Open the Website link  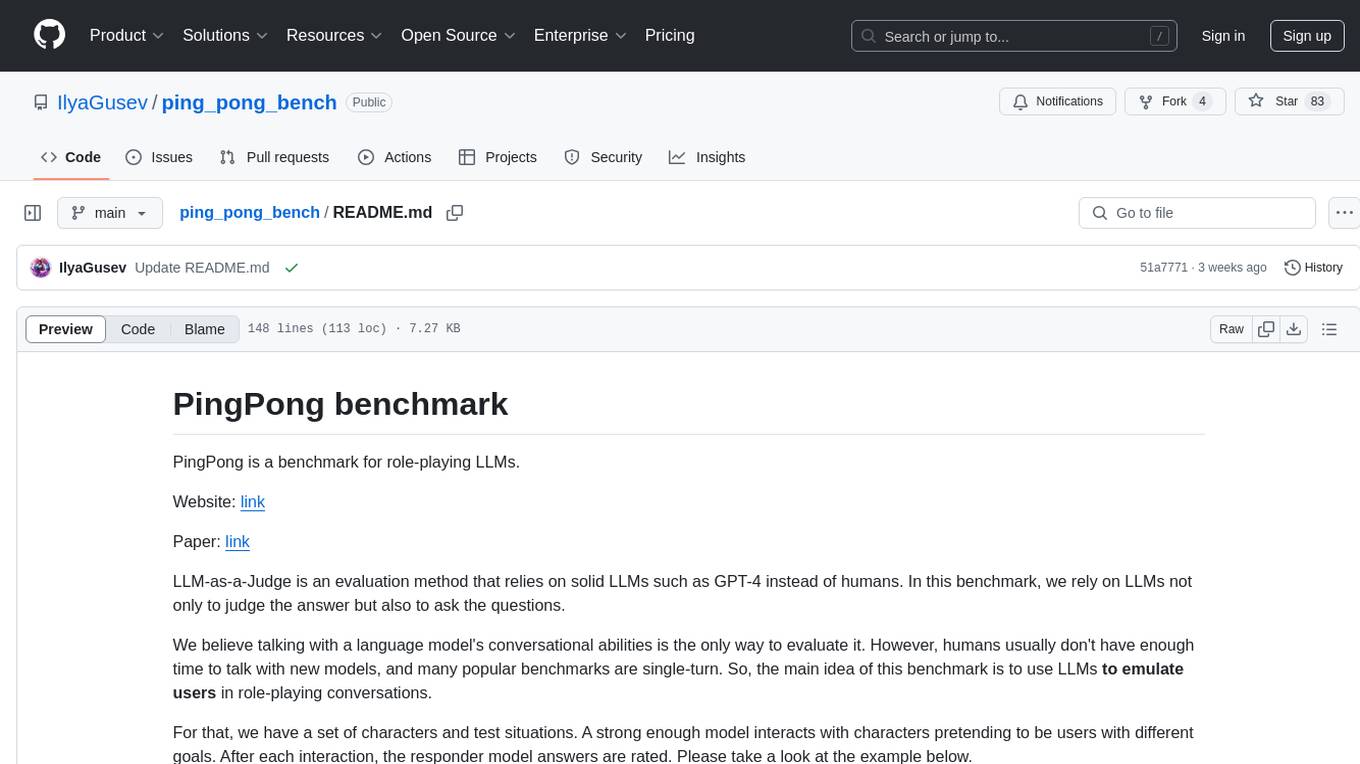tap(253, 502)
